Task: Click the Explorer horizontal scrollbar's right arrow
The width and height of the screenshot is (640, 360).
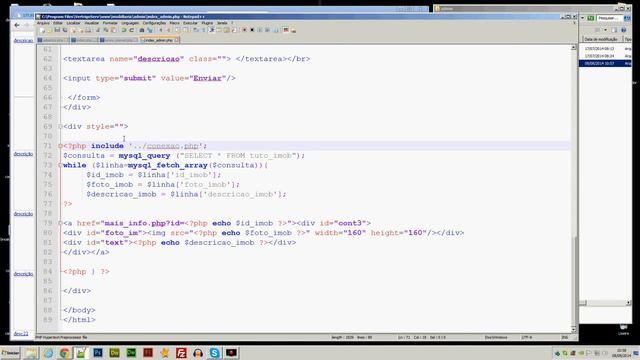Action: (x=629, y=303)
